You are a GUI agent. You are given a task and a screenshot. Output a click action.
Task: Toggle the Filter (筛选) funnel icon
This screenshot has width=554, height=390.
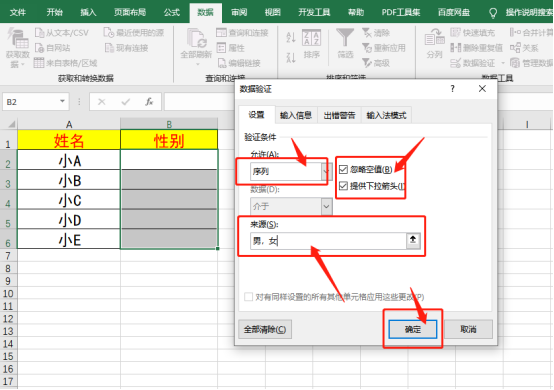[345, 37]
